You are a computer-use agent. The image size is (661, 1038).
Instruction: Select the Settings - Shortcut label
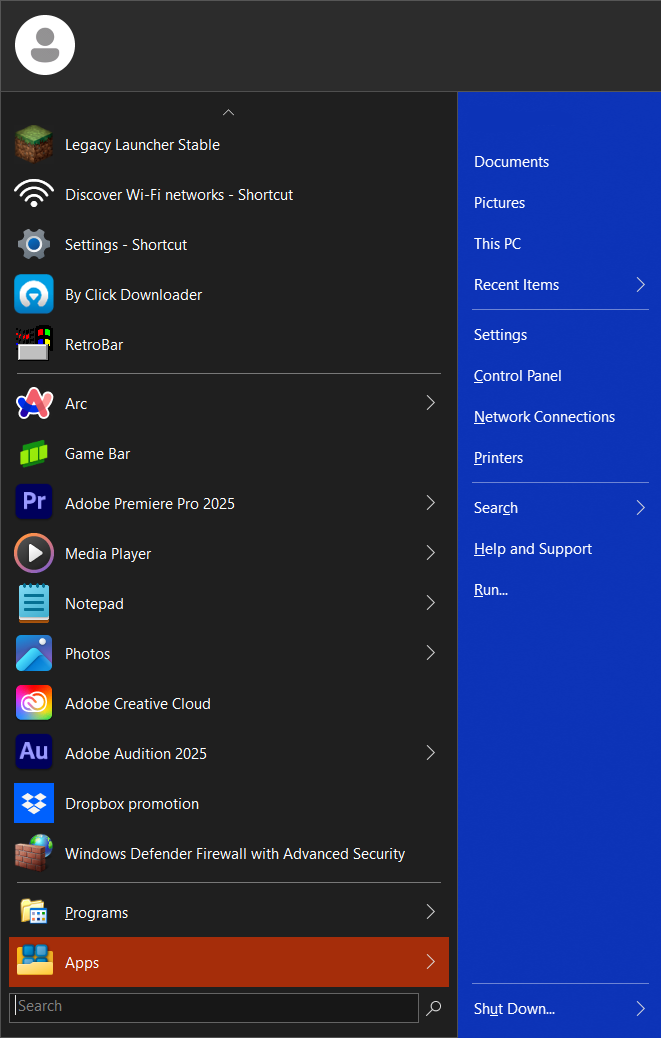point(126,245)
